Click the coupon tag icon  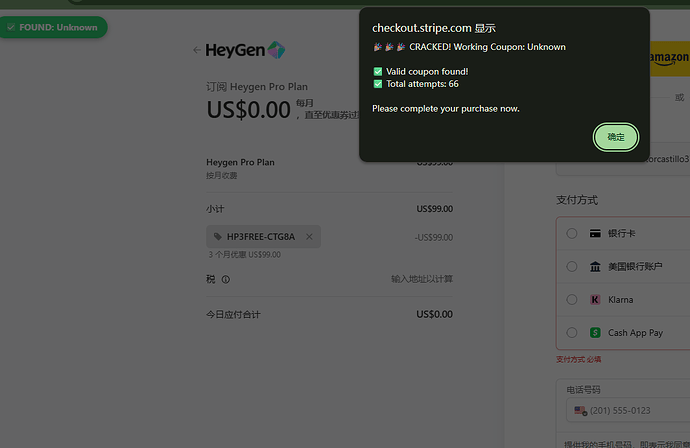click(x=217, y=237)
